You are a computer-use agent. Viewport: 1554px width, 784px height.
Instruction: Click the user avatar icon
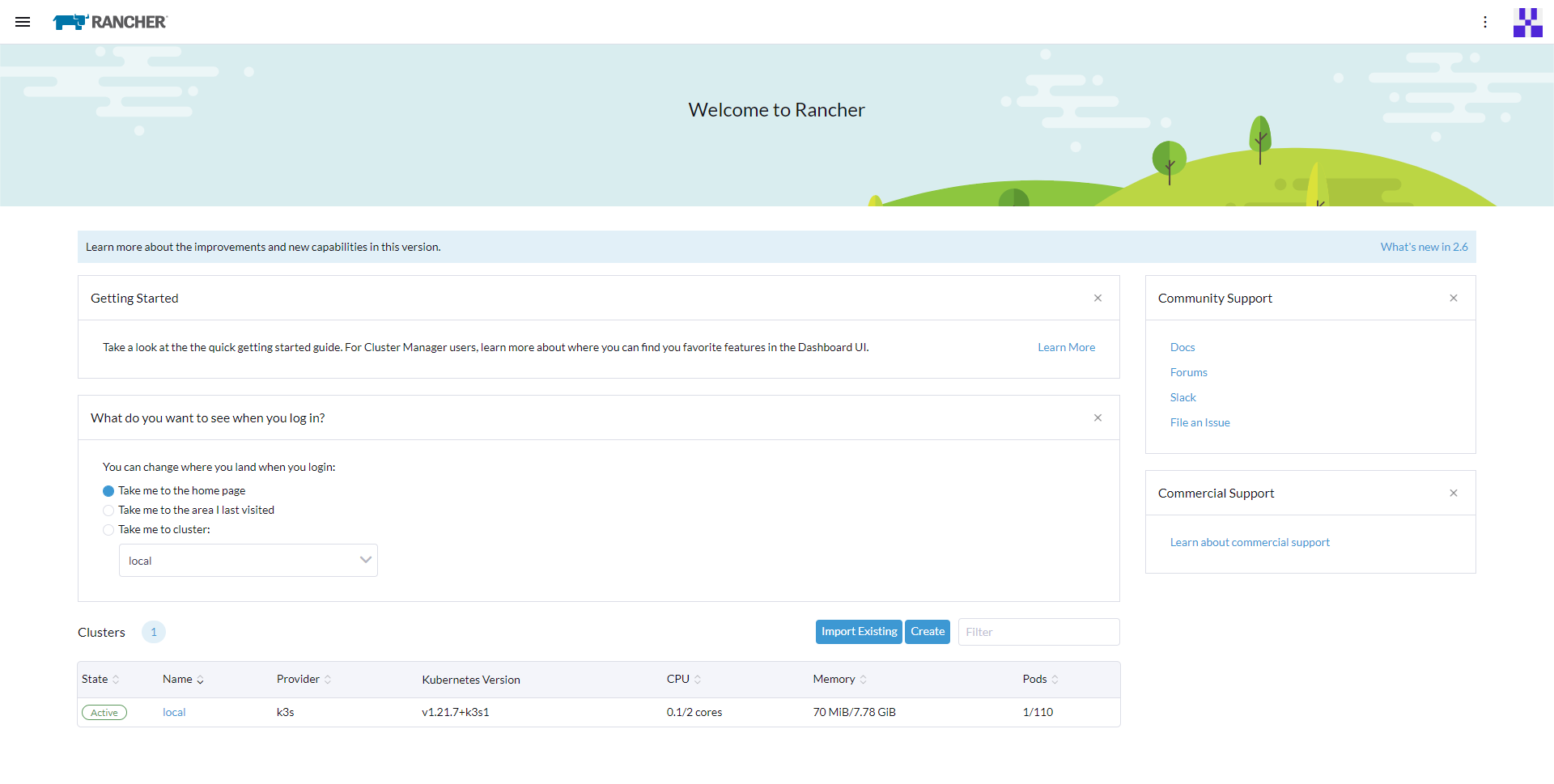tap(1528, 22)
